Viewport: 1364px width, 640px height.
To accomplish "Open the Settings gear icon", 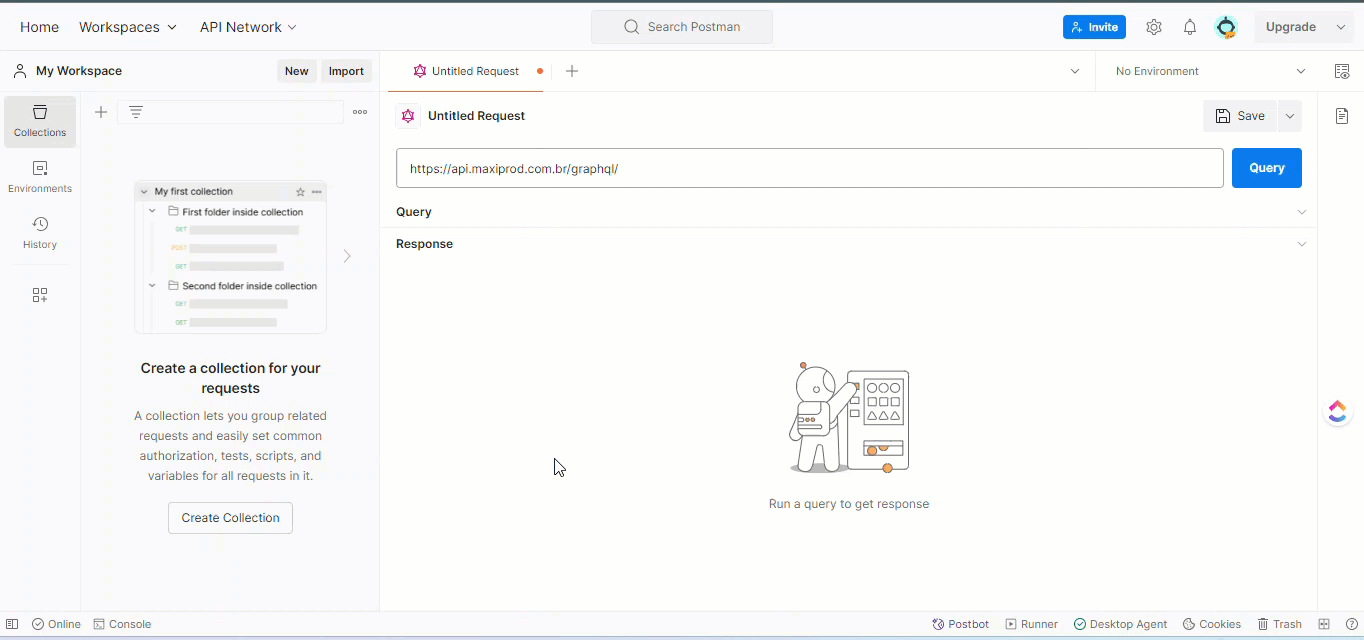I will tap(1154, 27).
